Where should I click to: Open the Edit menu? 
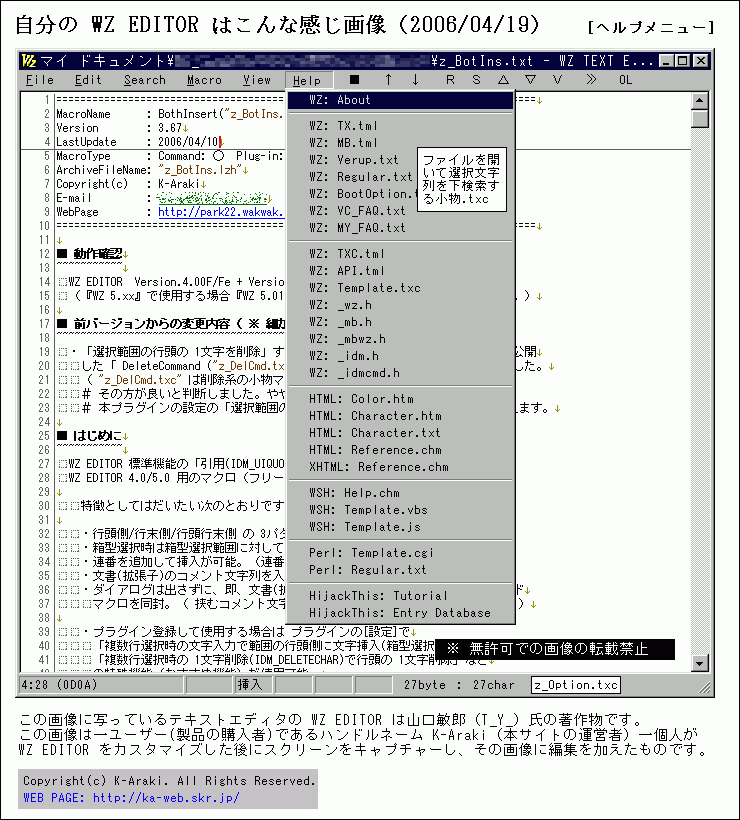point(88,80)
